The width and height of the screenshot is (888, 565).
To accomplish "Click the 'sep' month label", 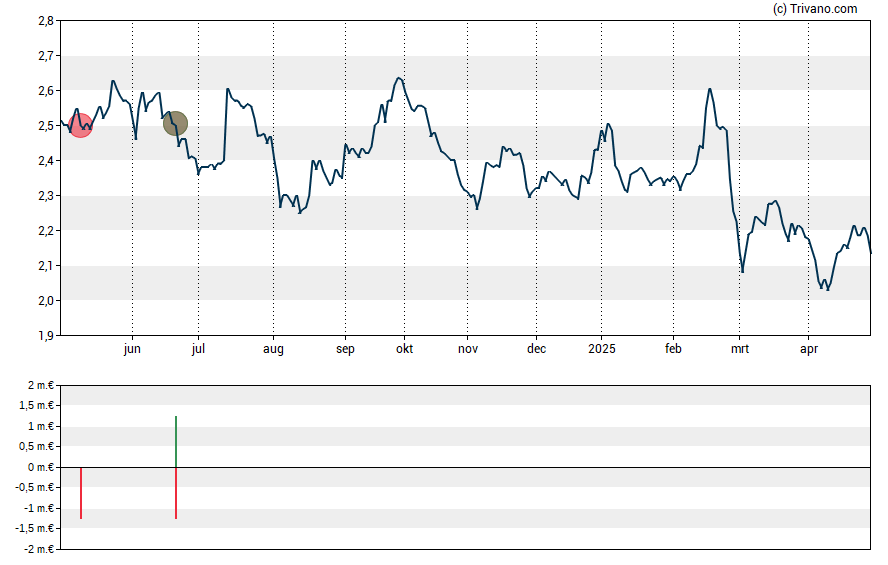I will click(345, 349).
